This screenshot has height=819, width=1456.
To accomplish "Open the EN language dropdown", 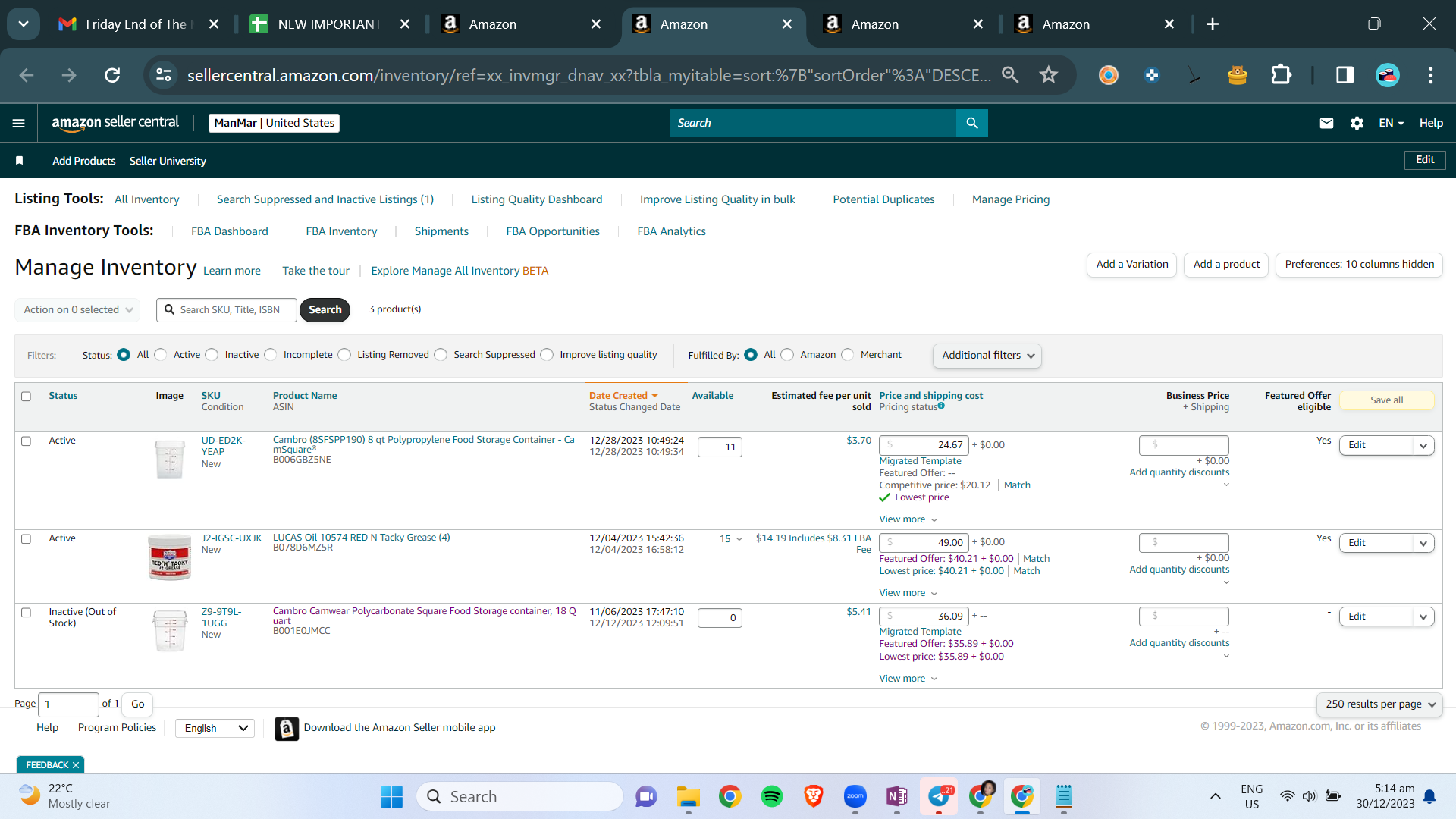I will click(1392, 123).
